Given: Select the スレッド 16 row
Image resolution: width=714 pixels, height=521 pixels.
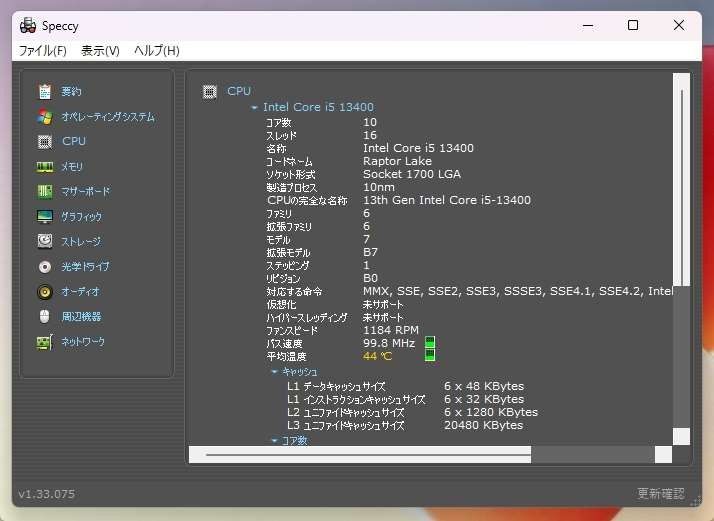Looking at the screenshot, I should 321,135.
